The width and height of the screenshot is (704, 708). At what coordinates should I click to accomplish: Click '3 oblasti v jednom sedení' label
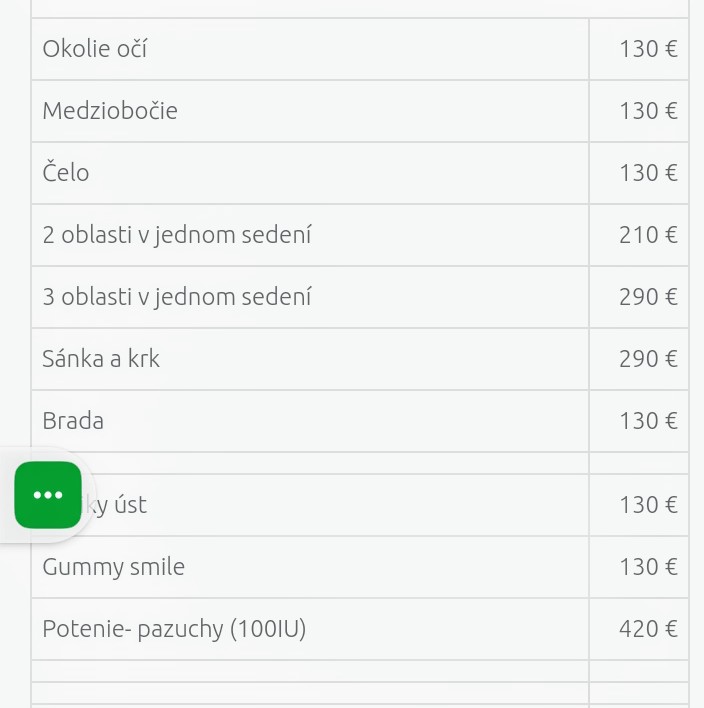coord(177,297)
